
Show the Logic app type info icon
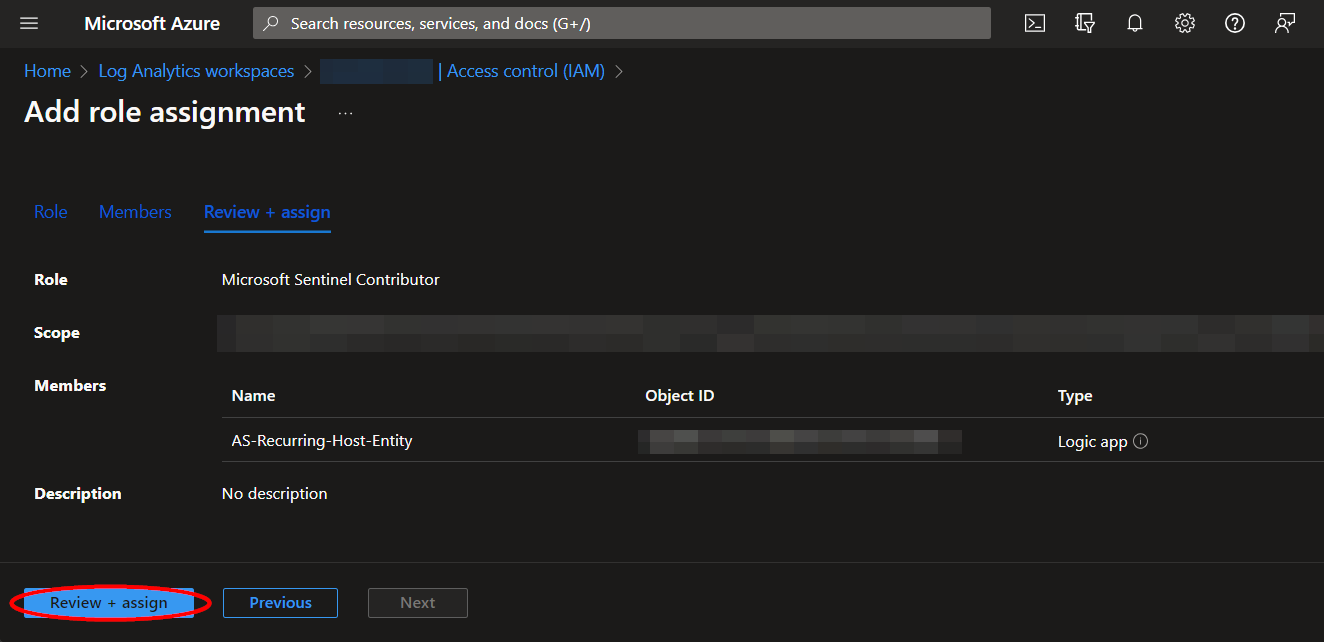pos(1140,441)
